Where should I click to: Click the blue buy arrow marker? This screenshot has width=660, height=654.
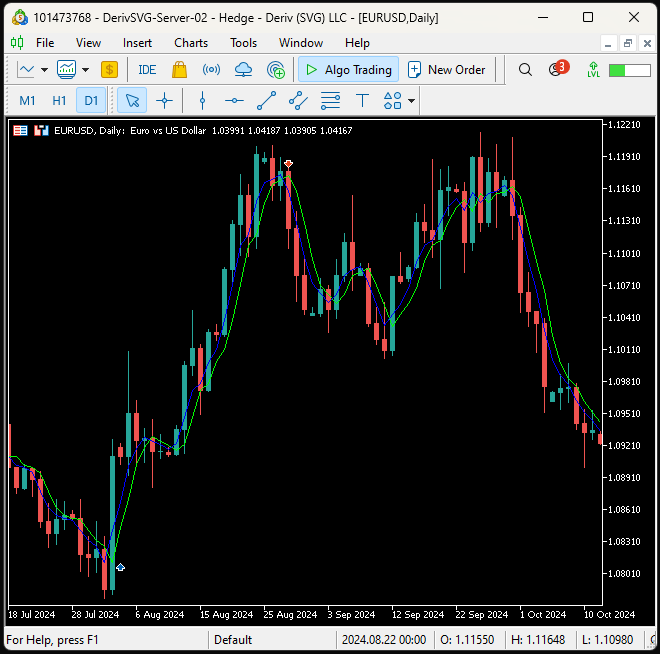pos(120,567)
